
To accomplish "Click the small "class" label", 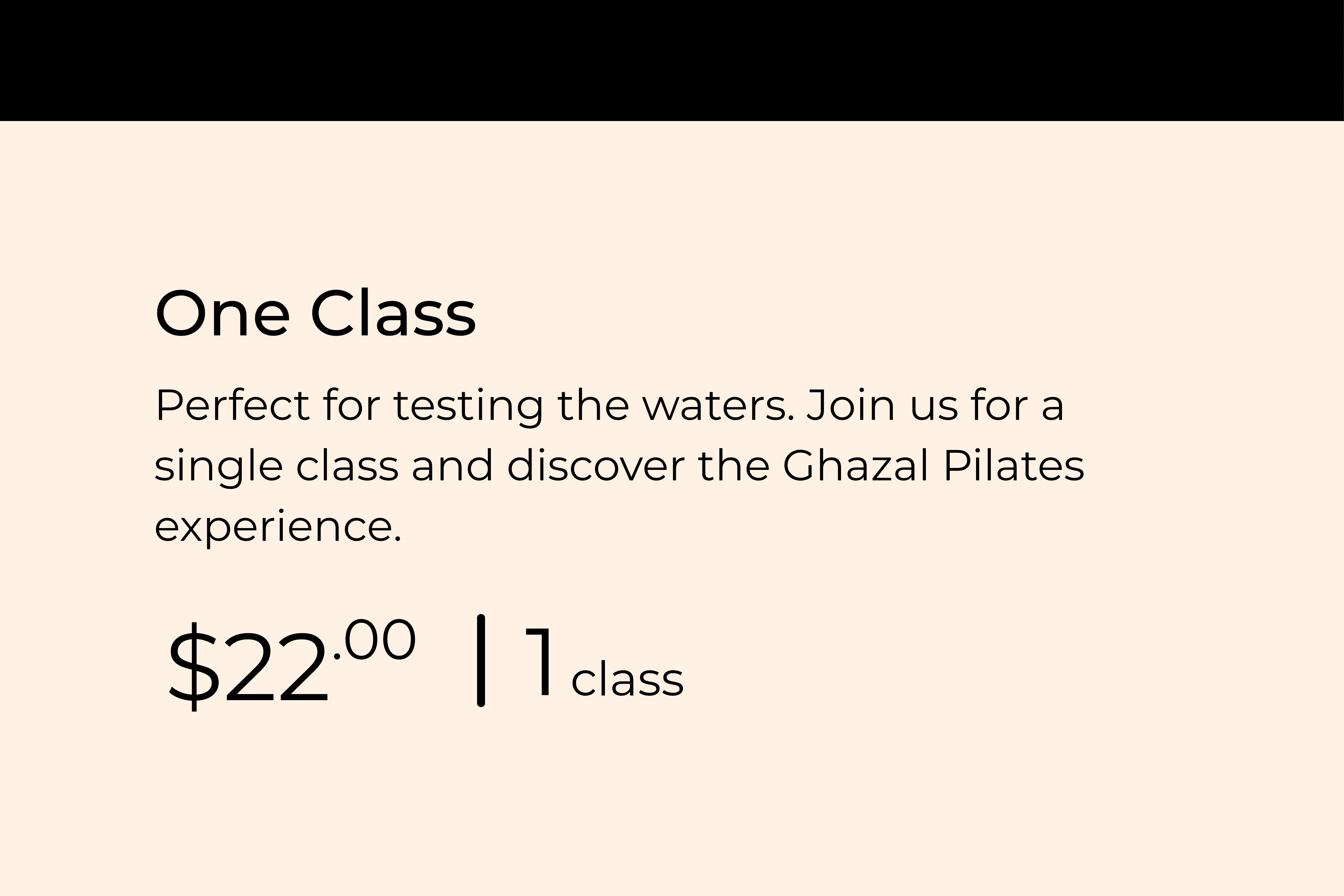I will point(628,680).
